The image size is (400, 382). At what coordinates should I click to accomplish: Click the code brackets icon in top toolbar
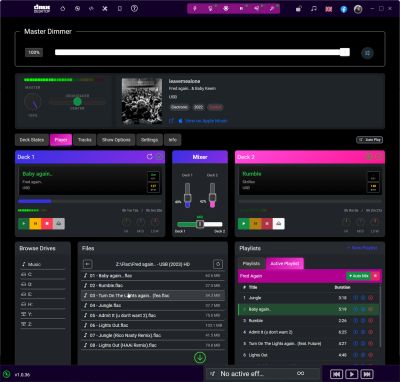[91, 9]
